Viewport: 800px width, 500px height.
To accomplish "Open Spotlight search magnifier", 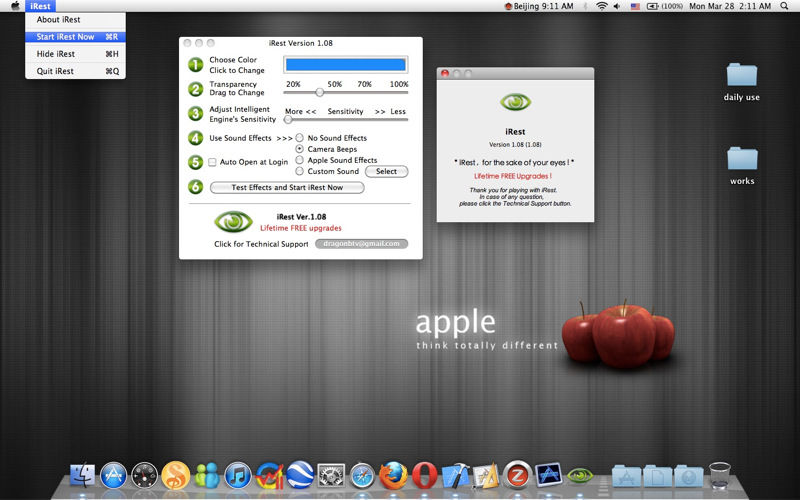I will point(784,6).
